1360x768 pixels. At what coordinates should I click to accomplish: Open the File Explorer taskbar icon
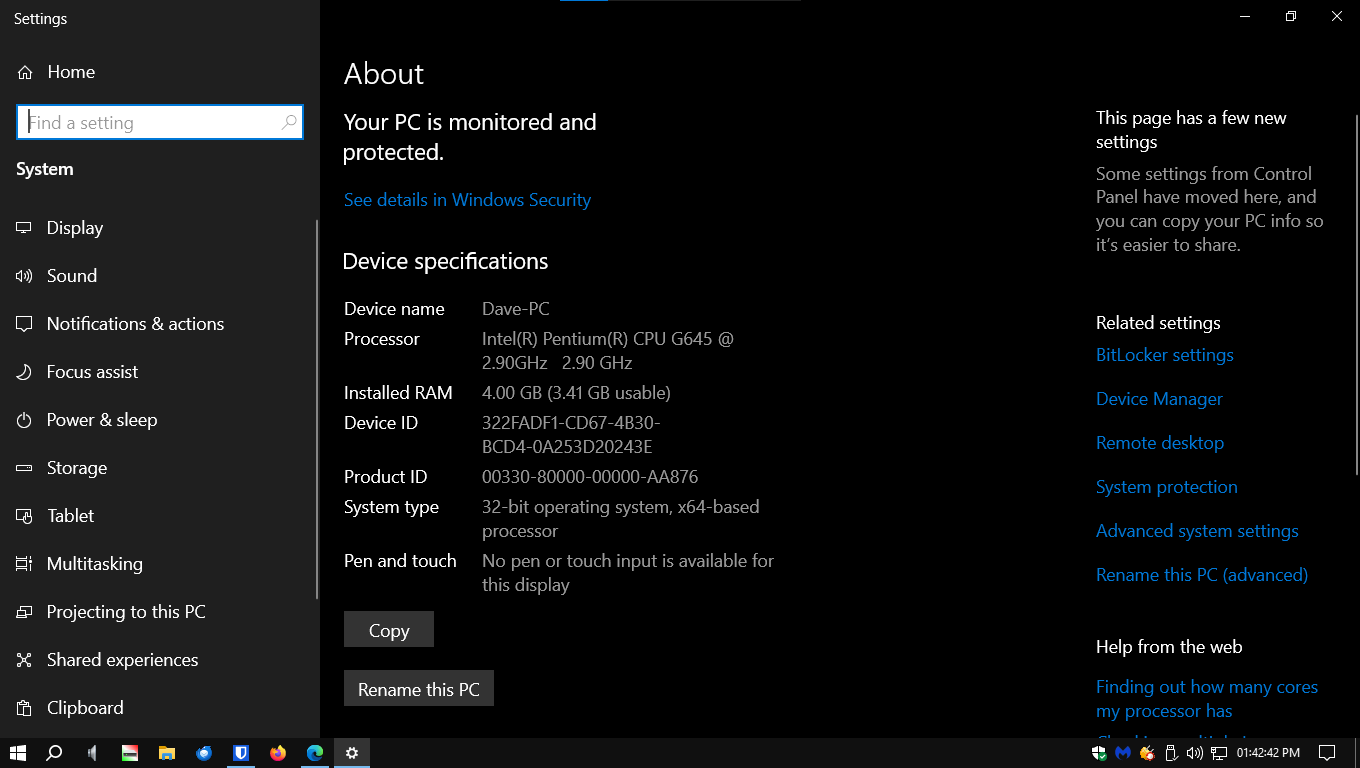pos(167,753)
